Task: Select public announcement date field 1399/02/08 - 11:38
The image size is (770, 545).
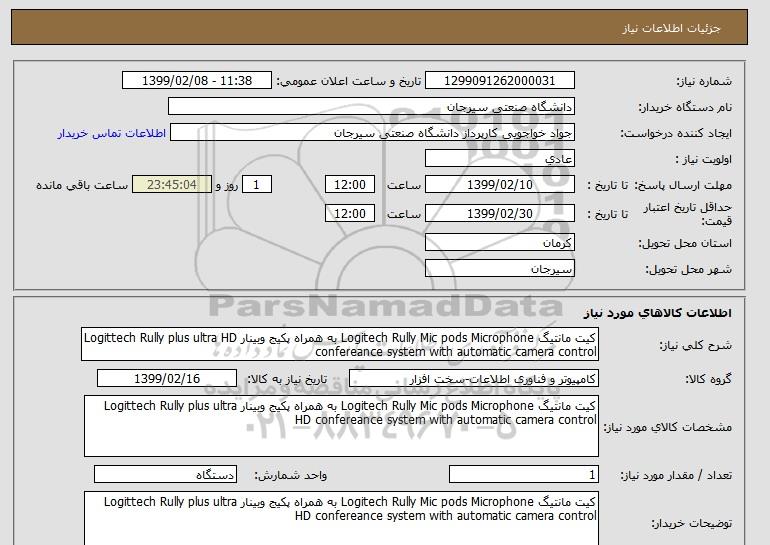Action: pos(196,81)
